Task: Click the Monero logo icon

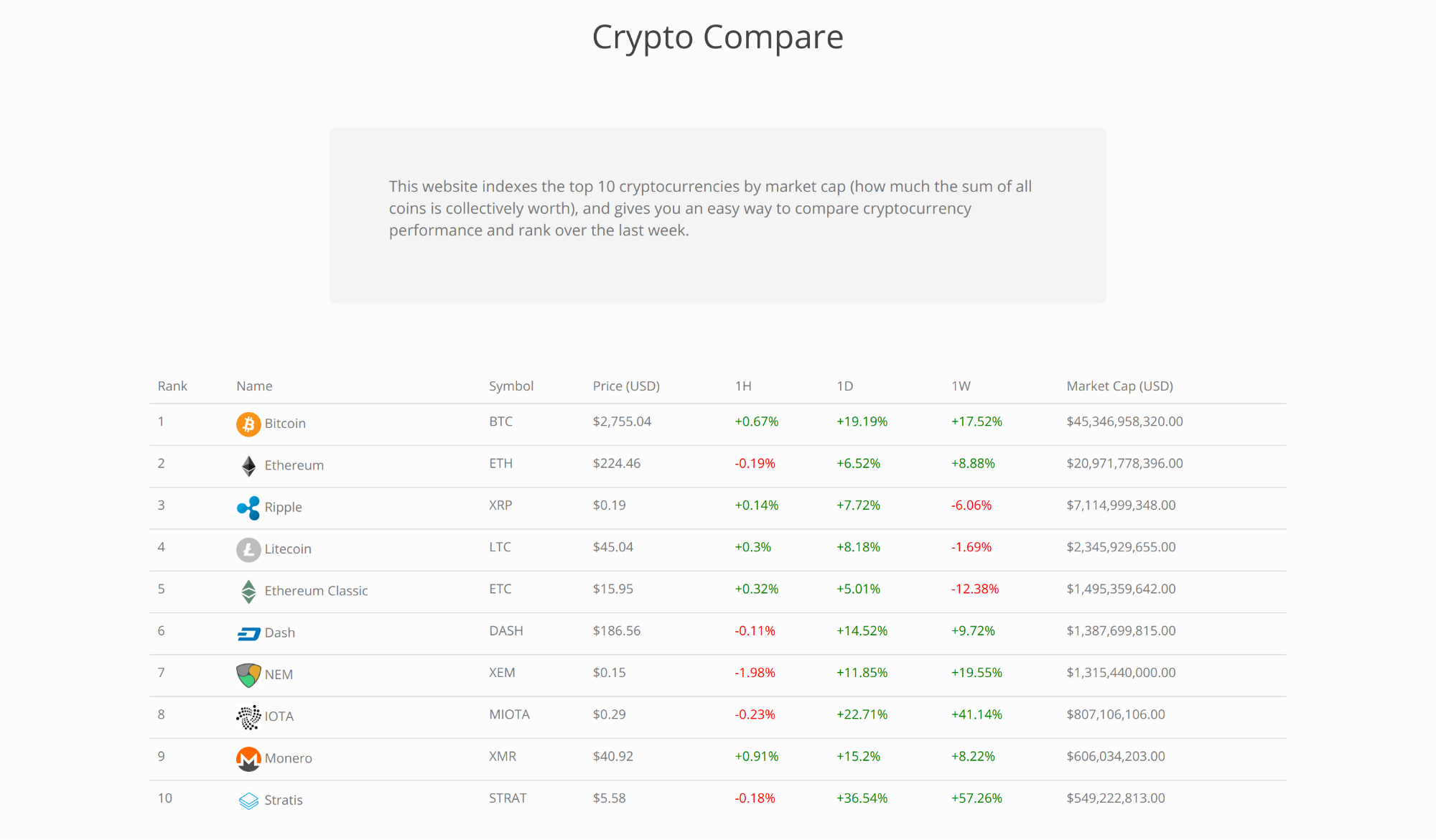Action: point(248,759)
